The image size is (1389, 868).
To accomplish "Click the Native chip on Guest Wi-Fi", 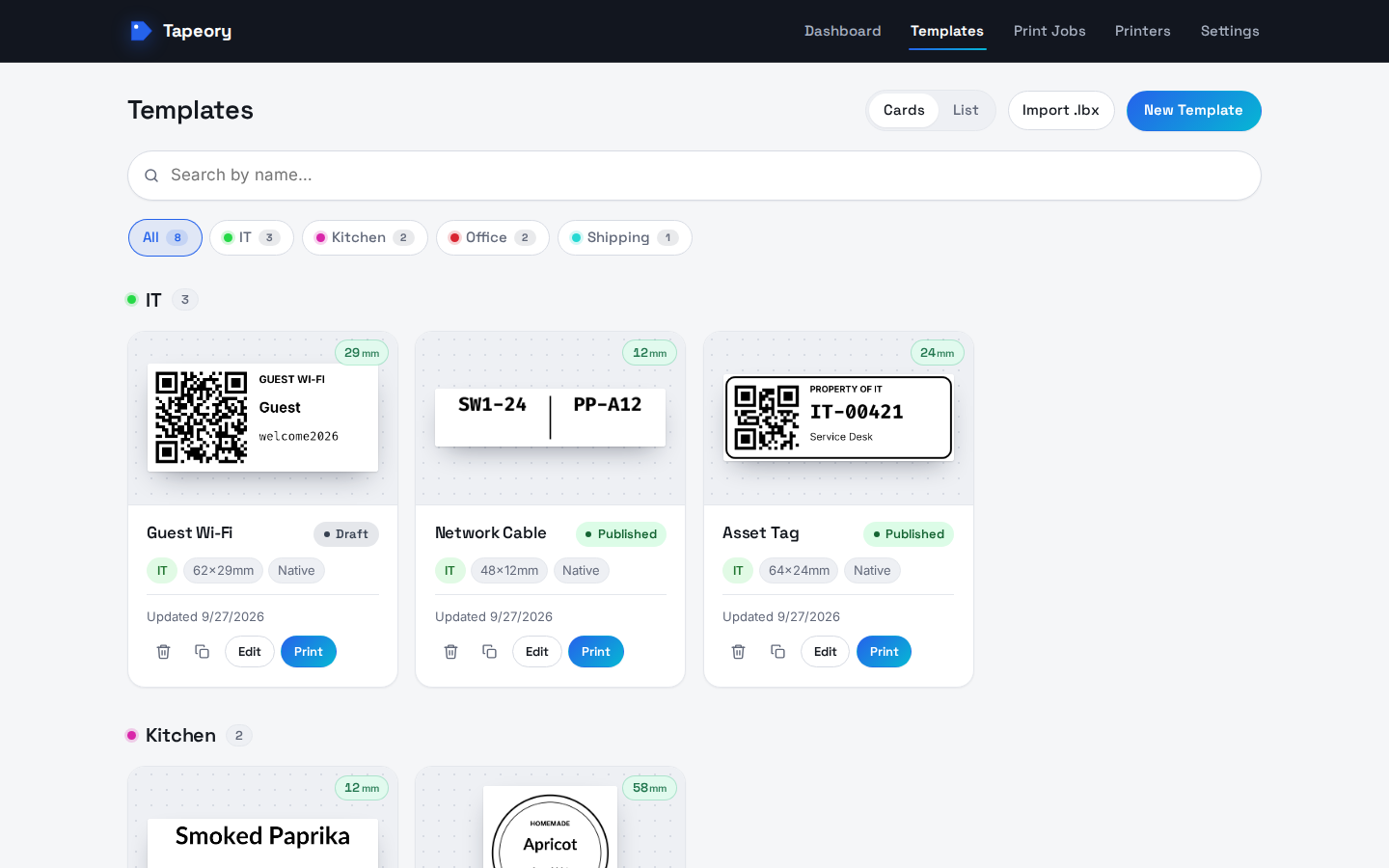I will tap(296, 571).
